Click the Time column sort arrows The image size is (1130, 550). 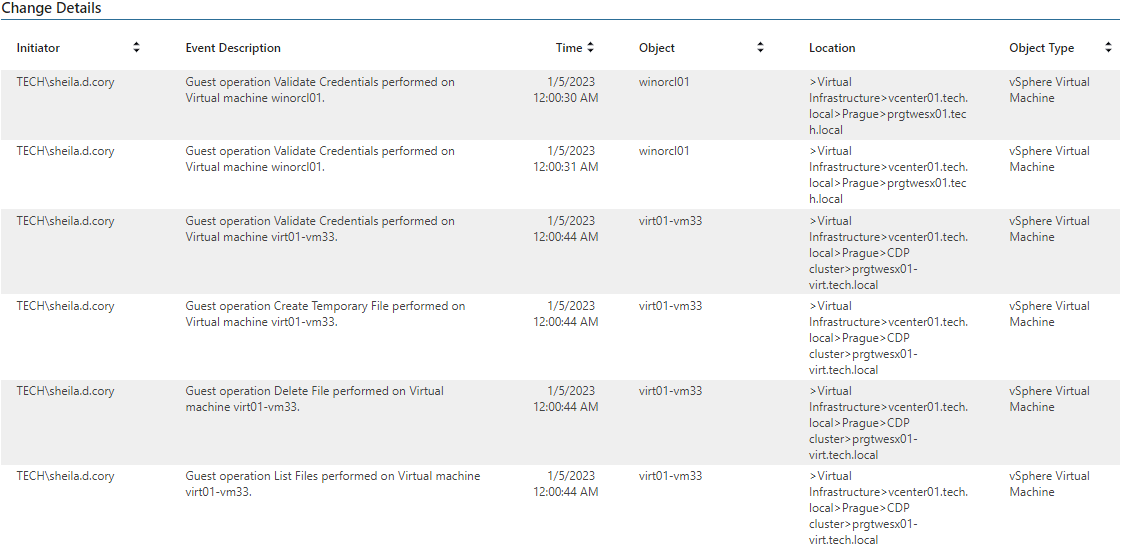click(590, 48)
